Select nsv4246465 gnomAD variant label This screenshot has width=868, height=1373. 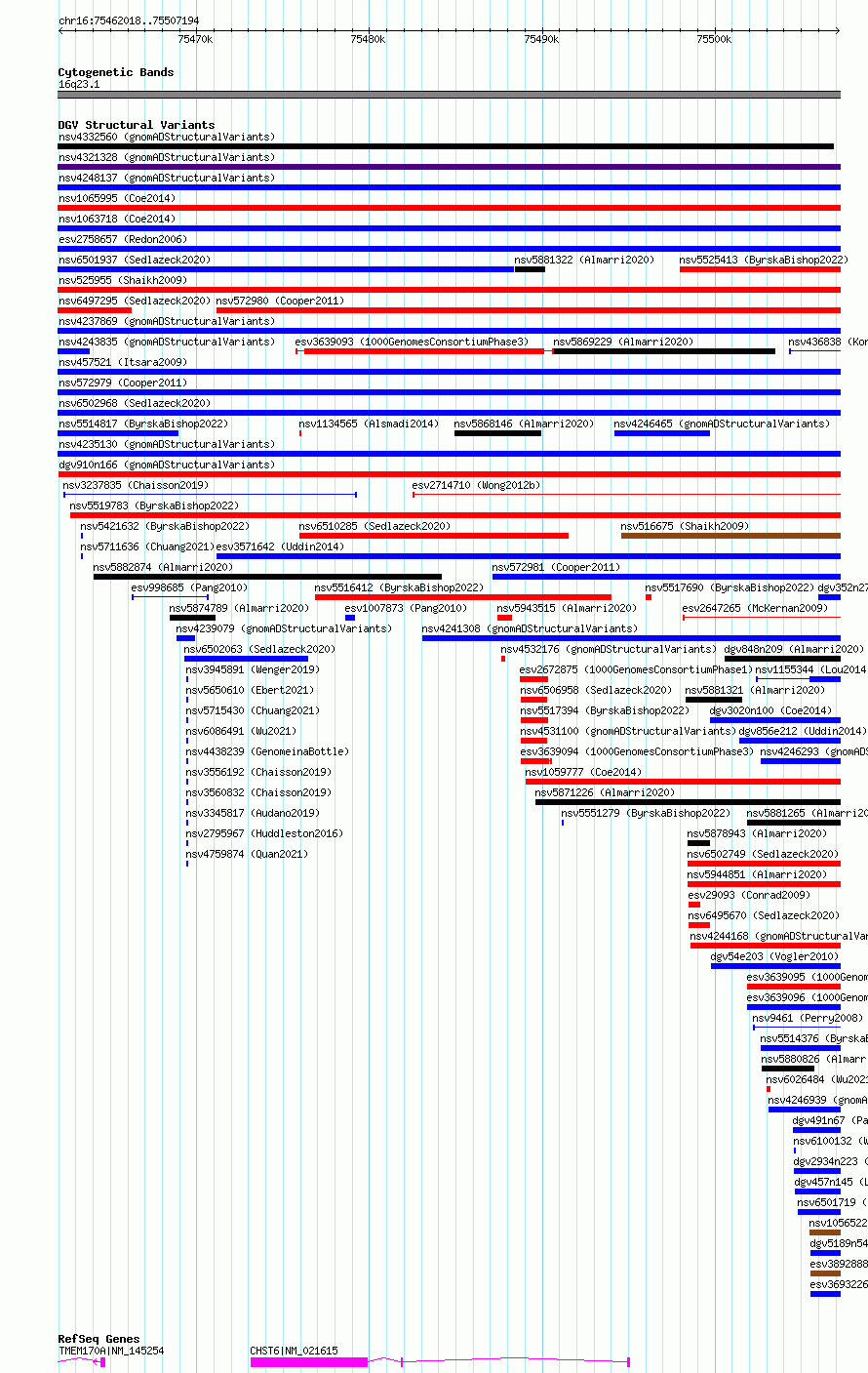click(x=723, y=424)
